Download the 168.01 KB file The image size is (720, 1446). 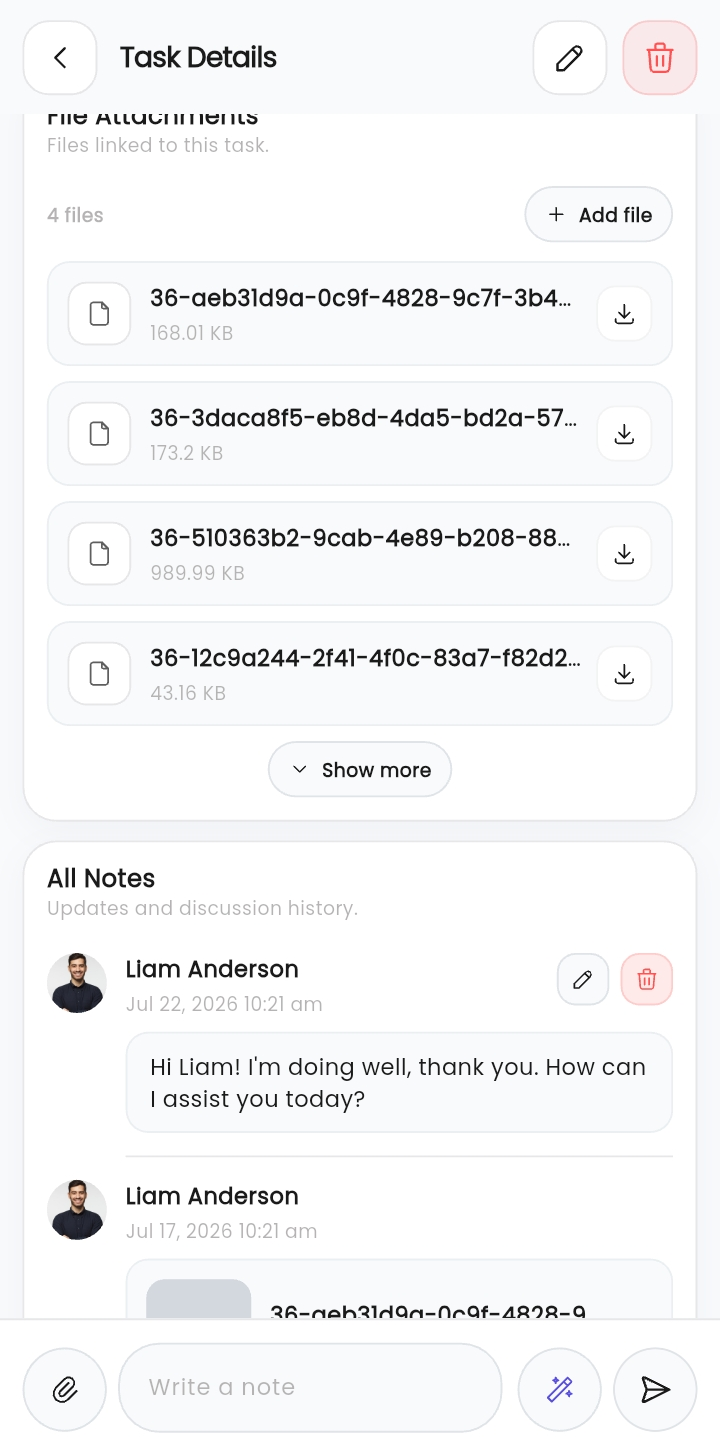click(624, 314)
